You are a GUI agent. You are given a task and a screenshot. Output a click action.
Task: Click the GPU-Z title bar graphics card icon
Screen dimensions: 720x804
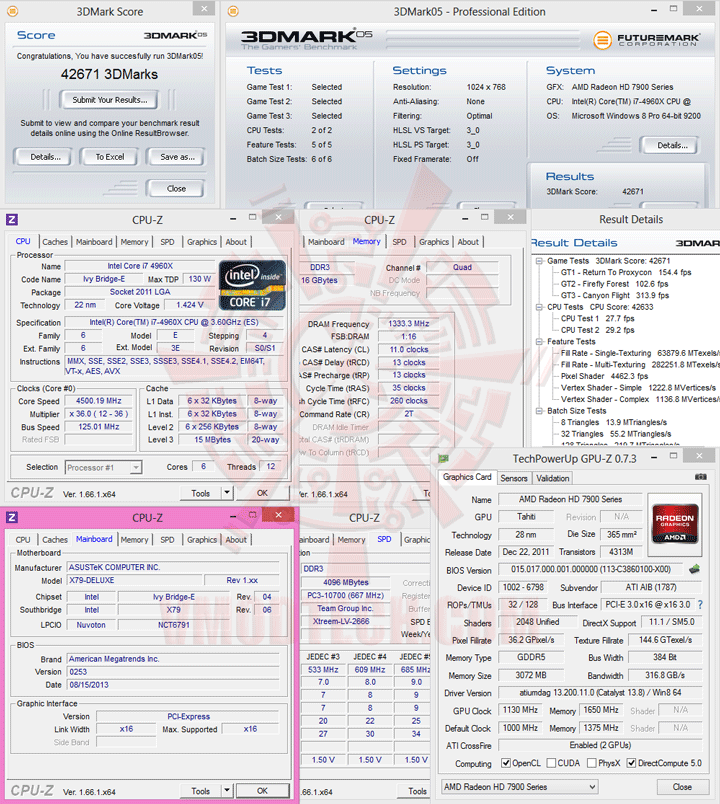click(444, 458)
